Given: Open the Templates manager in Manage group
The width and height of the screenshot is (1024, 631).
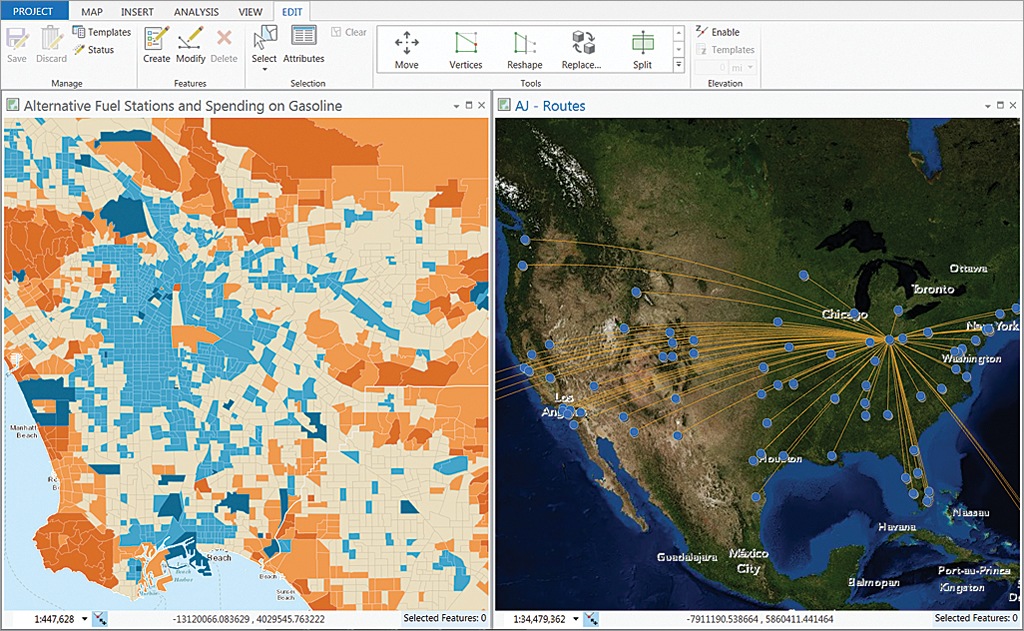Looking at the screenshot, I should pos(102,32).
